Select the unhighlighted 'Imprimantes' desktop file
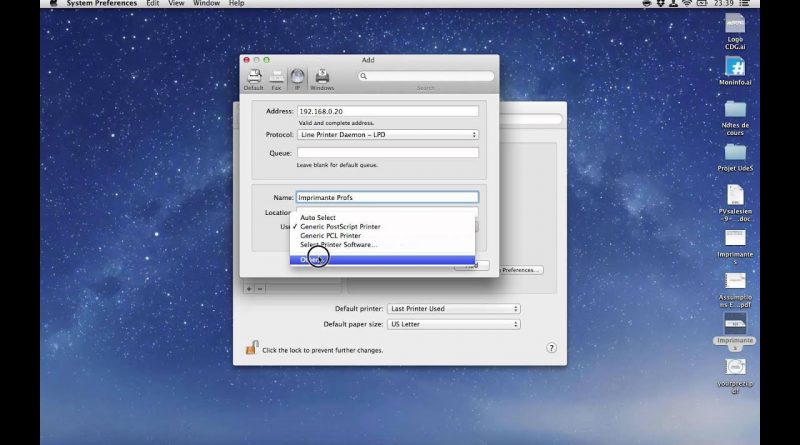This screenshot has height=445, width=800. [x=735, y=247]
